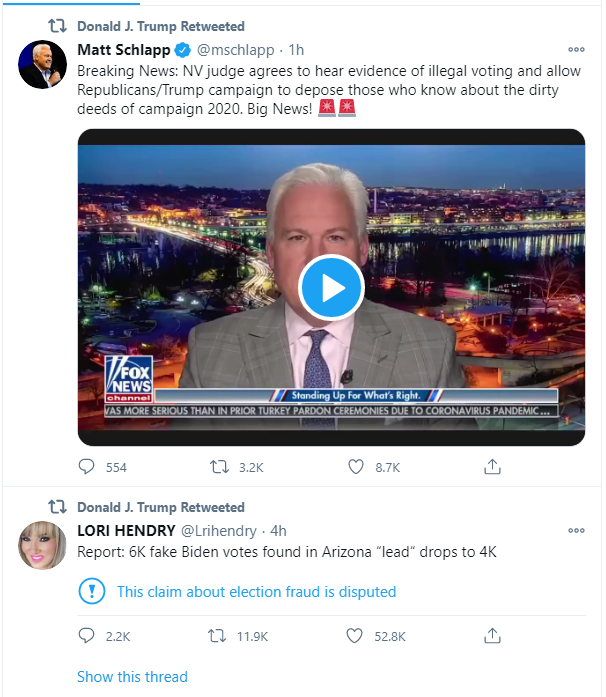
Task: Open more options on Matt Schlapp's tweet
Action: (x=576, y=49)
